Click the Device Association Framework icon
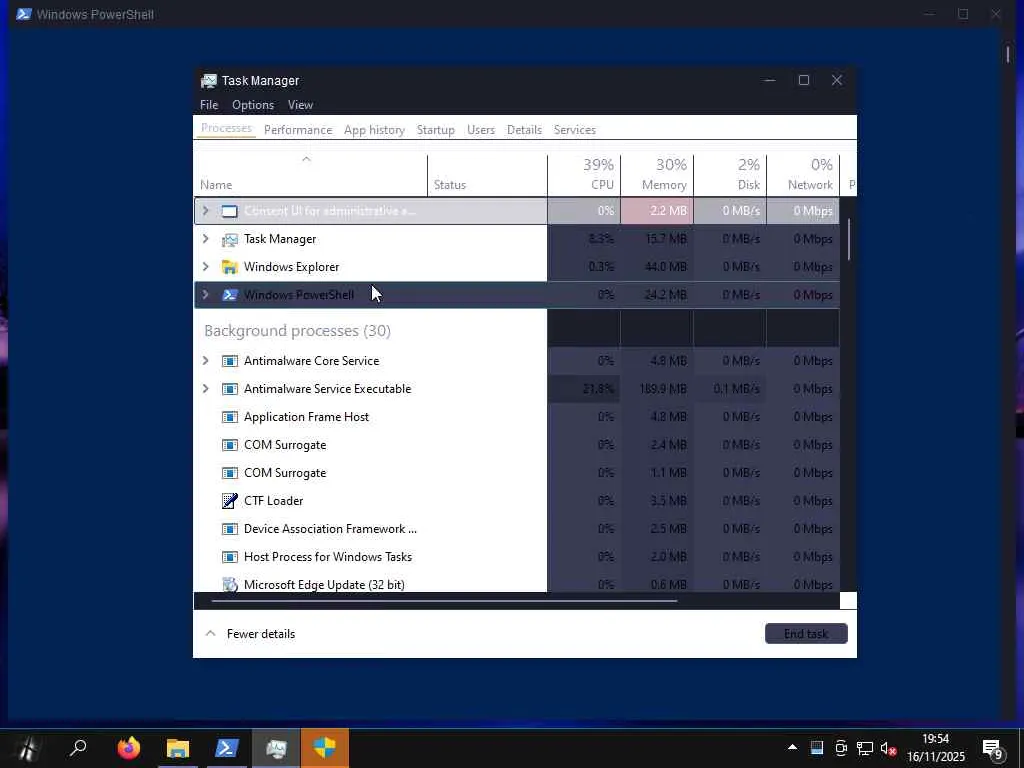The height and width of the screenshot is (768, 1024). (229, 529)
